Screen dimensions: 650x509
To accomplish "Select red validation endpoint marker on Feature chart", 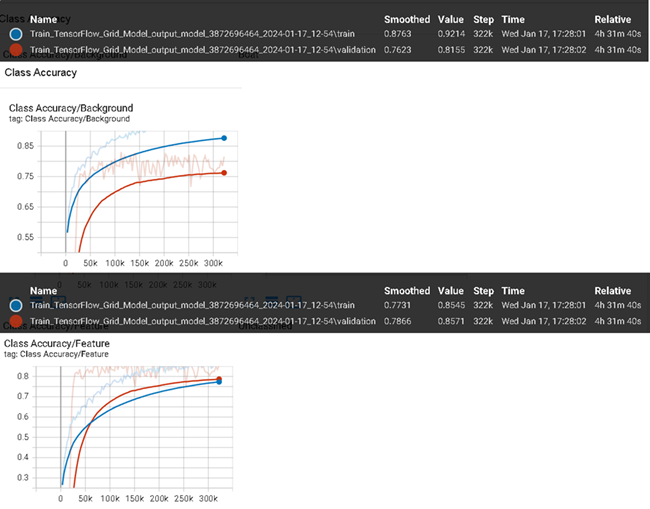I will click(x=219, y=379).
